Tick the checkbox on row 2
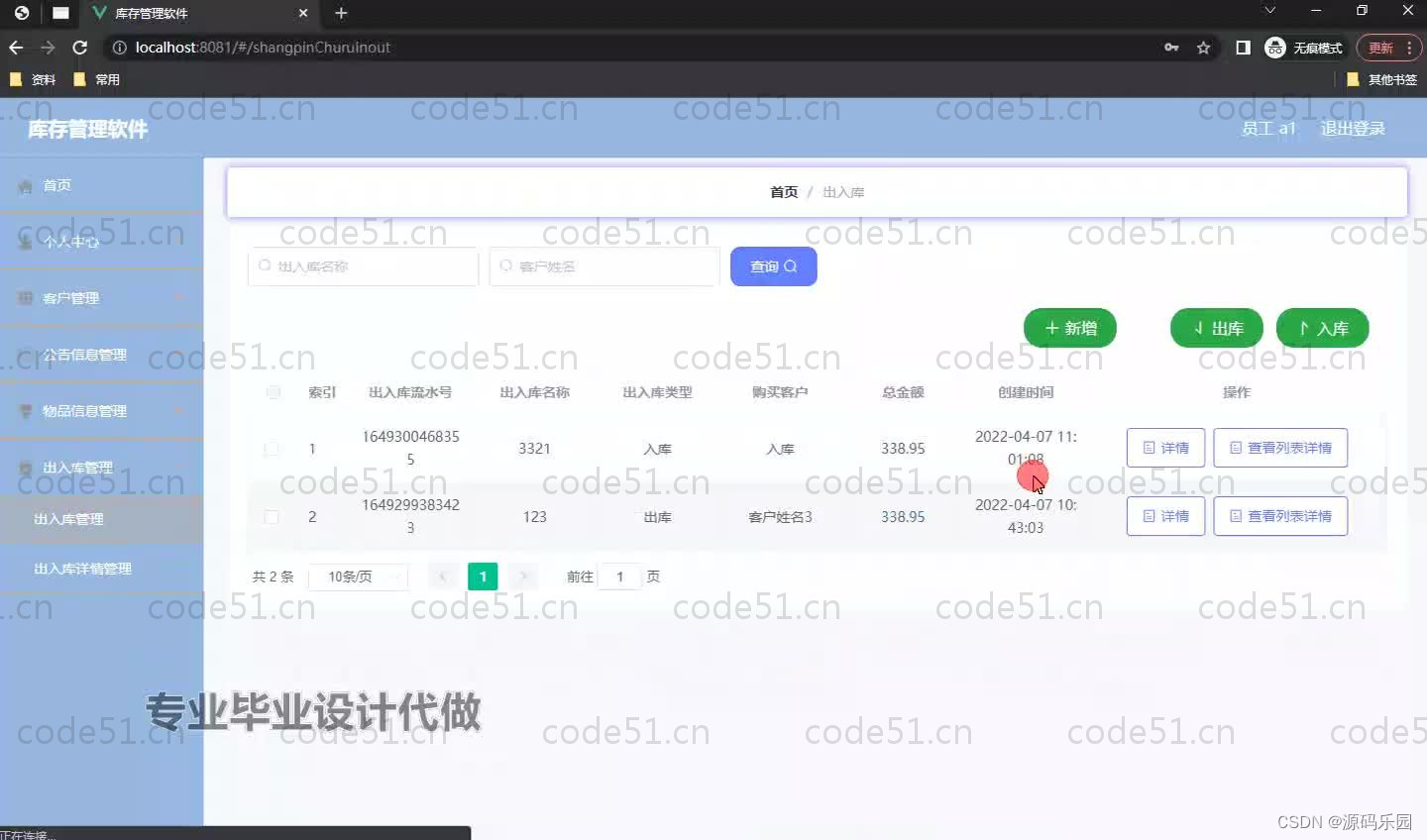The image size is (1427, 840). (x=272, y=516)
